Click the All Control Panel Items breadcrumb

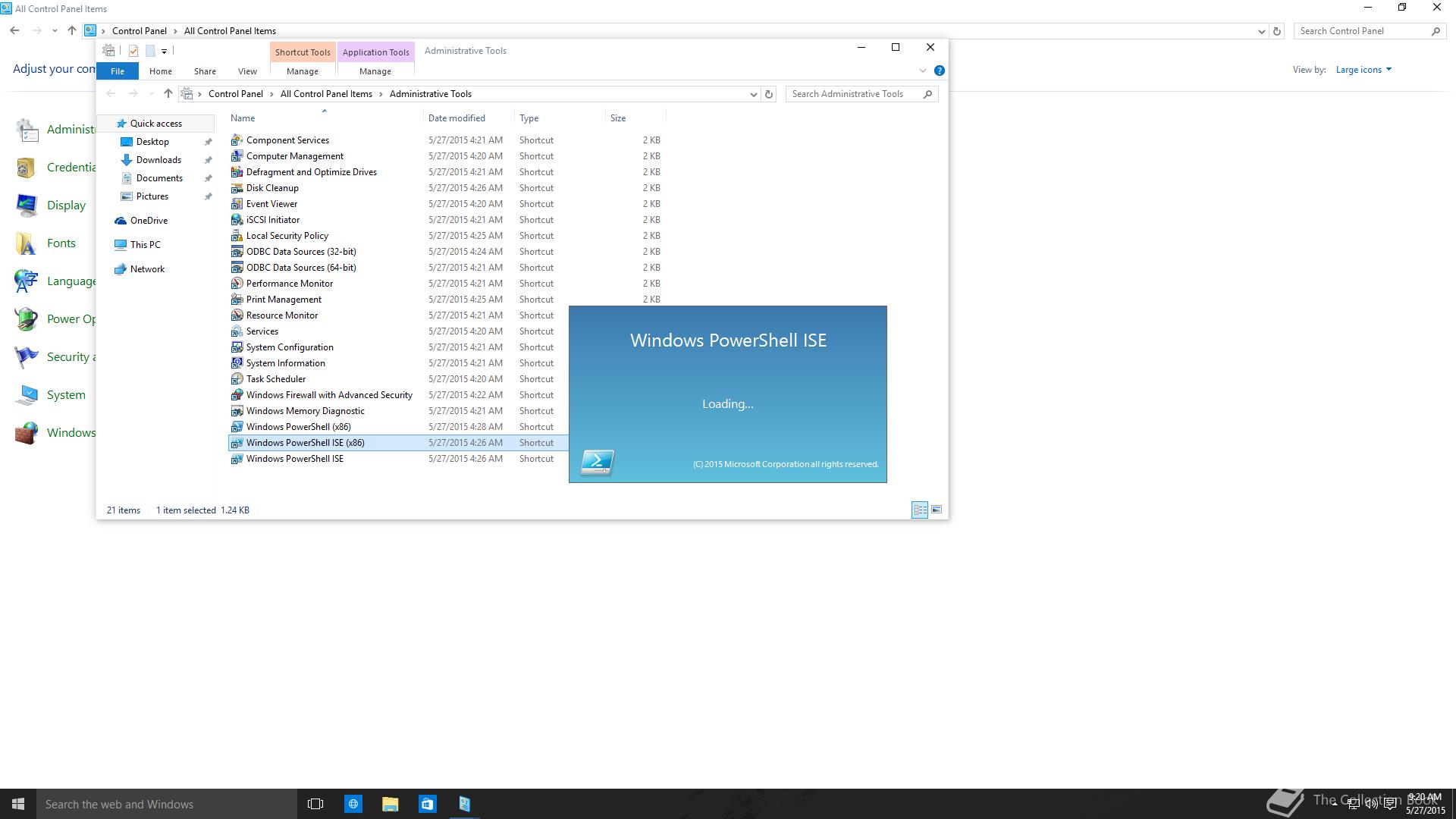pyautogui.click(x=326, y=94)
